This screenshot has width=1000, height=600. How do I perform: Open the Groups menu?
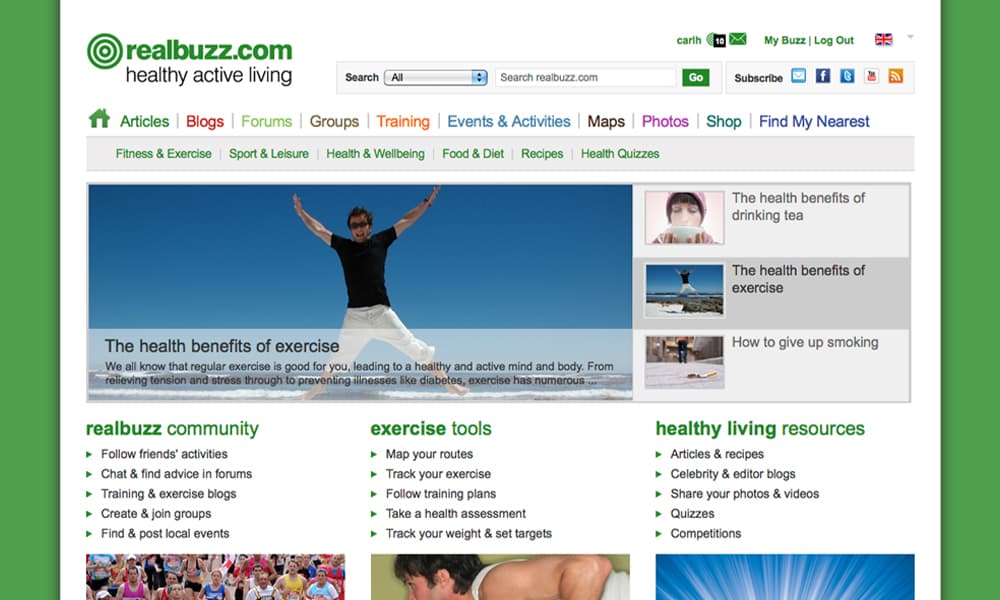[x=334, y=121]
